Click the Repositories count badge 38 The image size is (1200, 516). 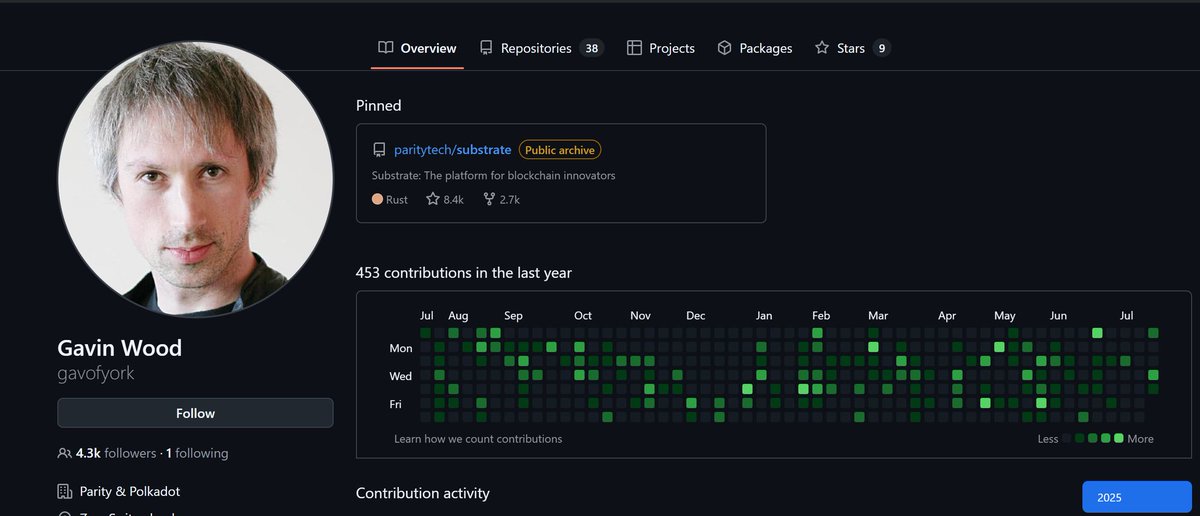click(592, 48)
